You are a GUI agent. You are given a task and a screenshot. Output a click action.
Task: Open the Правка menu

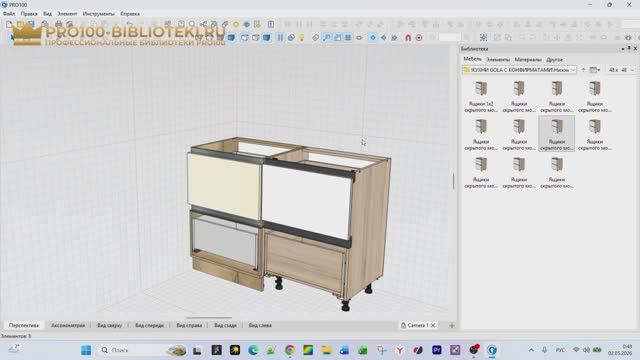pyautogui.click(x=29, y=13)
